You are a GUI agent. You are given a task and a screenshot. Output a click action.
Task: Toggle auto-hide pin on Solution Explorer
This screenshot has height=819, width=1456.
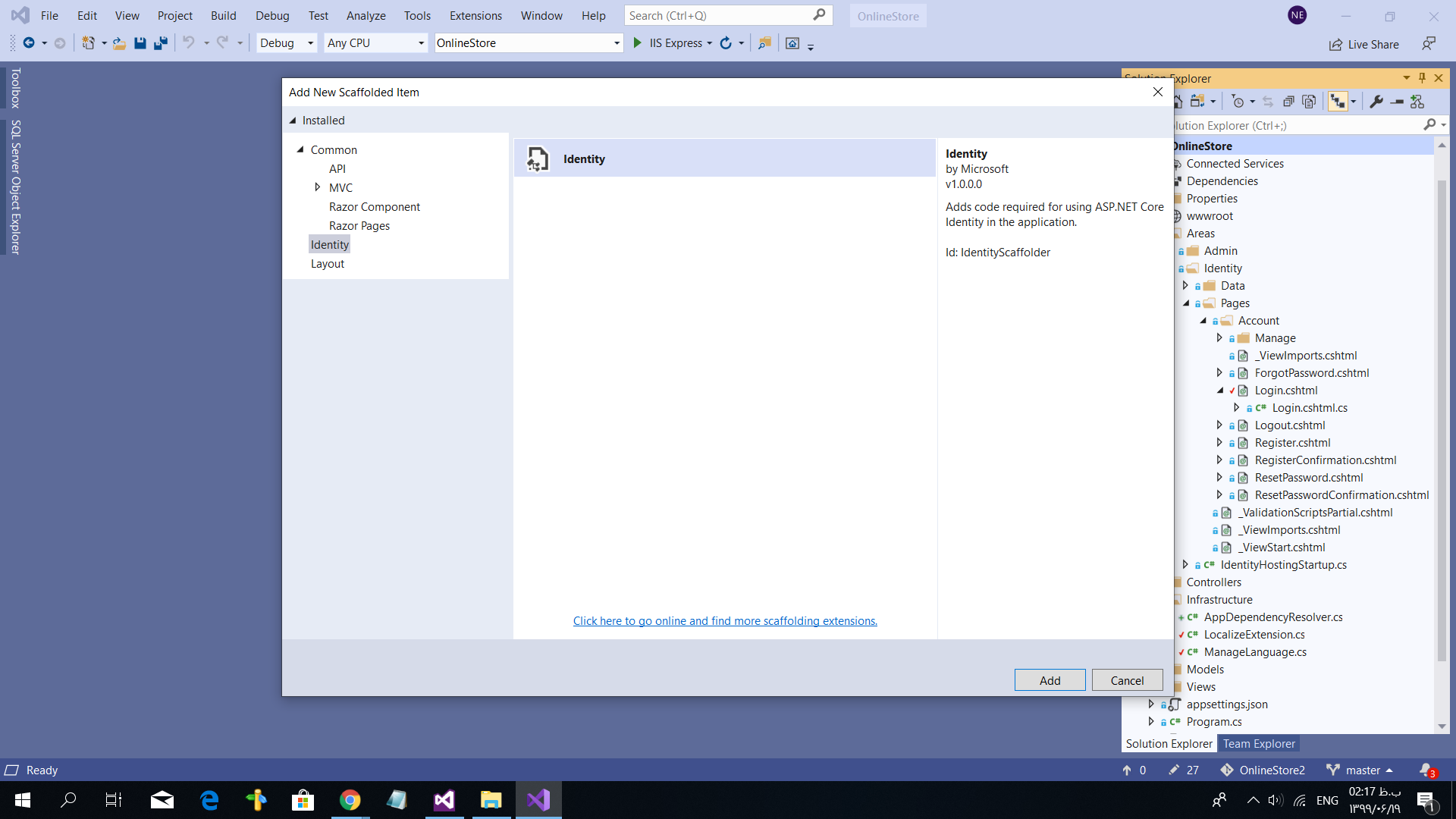[x=1422, y=78]
